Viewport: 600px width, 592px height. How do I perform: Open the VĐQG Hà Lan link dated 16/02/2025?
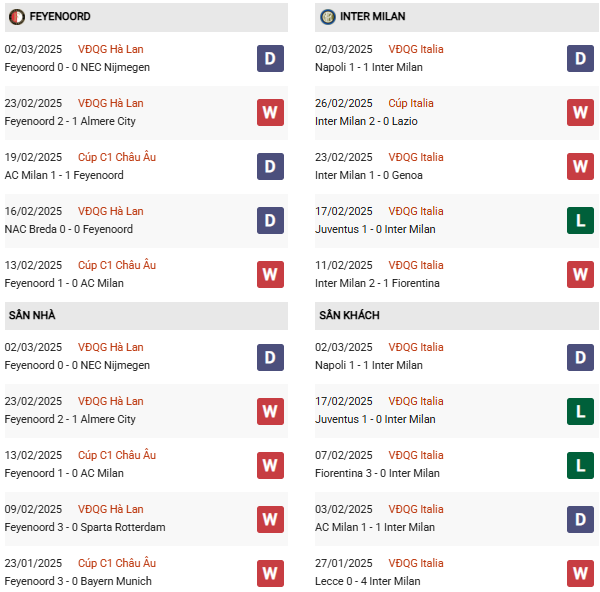pyautogui.click(x=111, y=211)
